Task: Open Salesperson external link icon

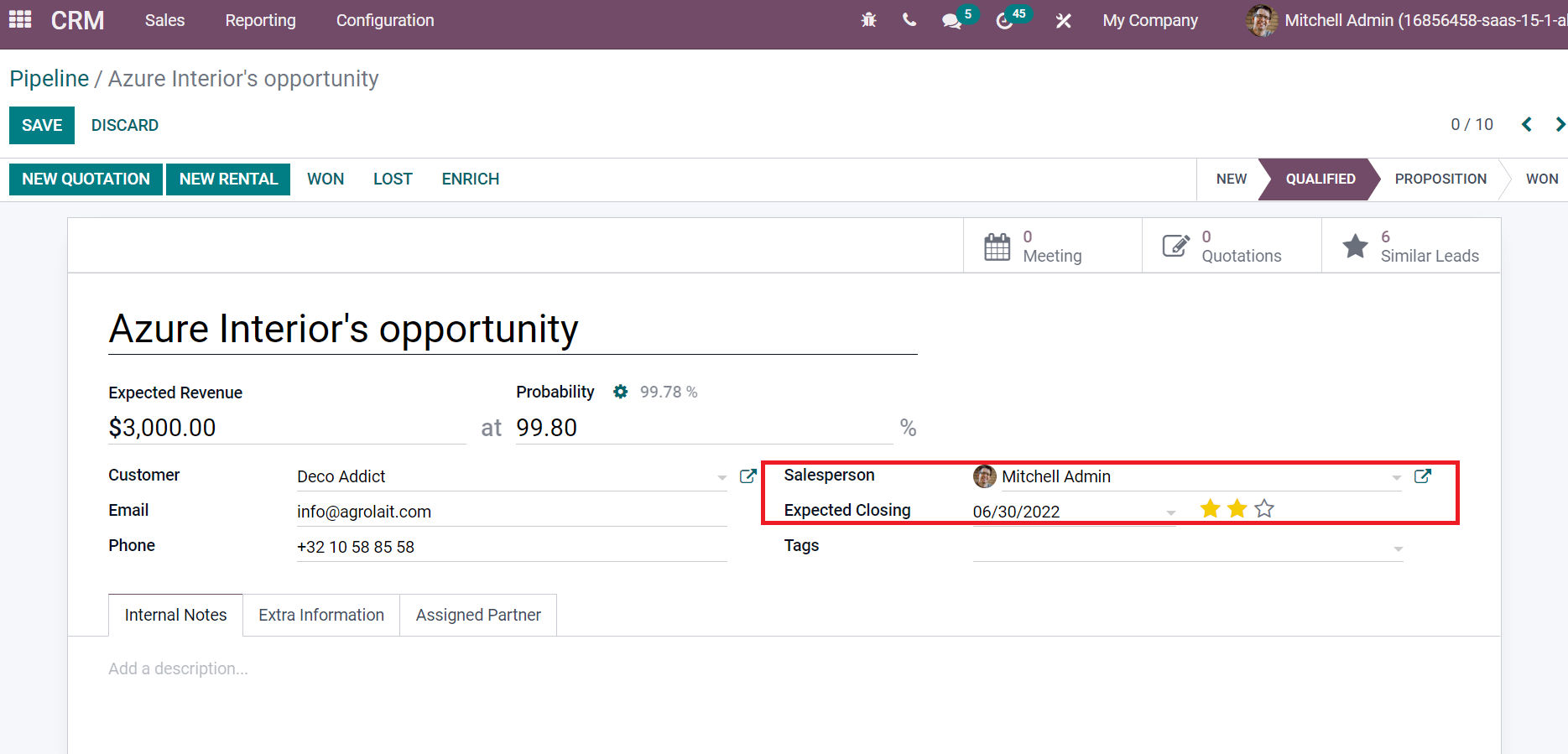Action: point(1422,476)
